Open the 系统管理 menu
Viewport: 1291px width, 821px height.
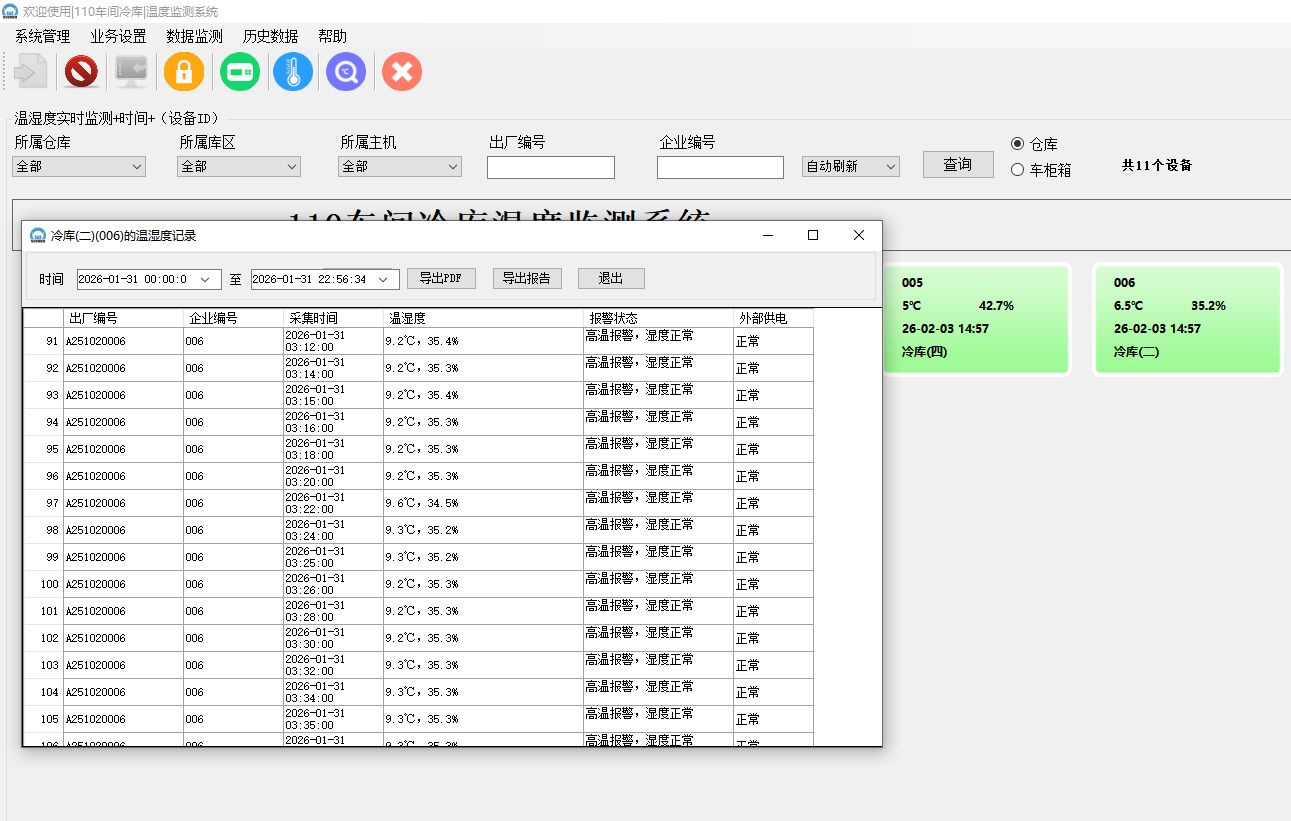click(x=42, y=37)
